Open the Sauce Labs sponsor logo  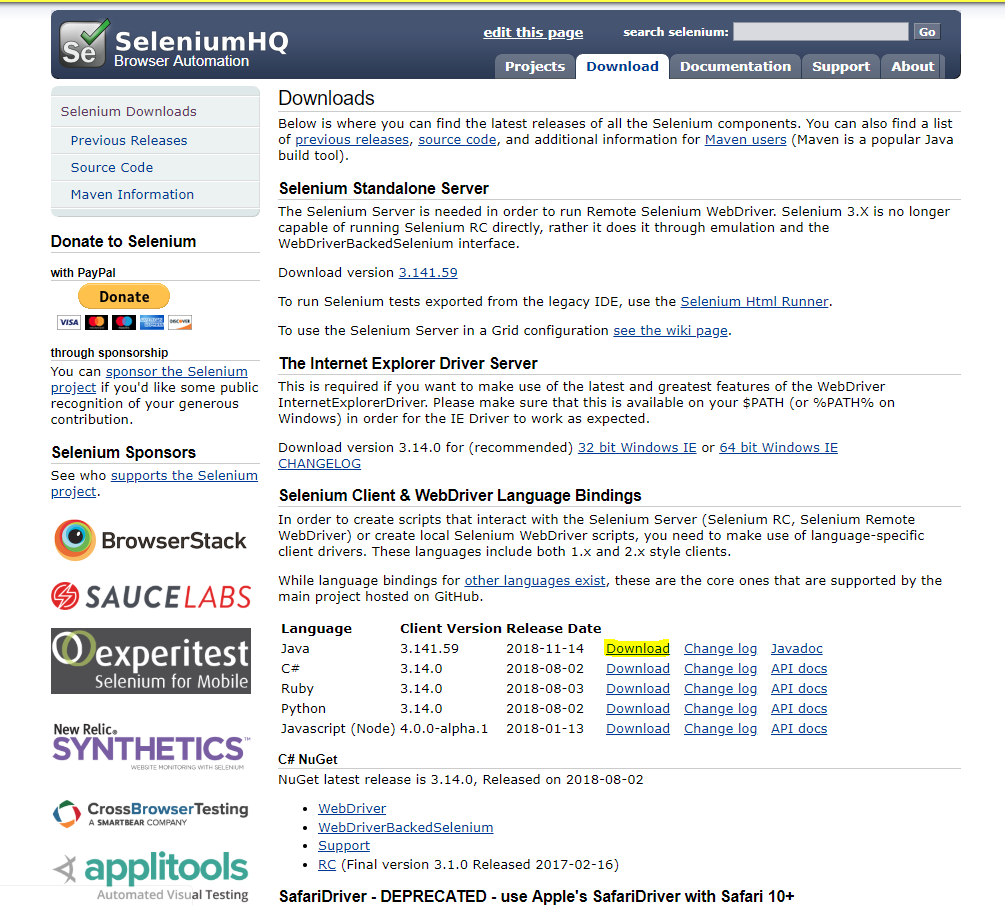click(x=151, y=596)
